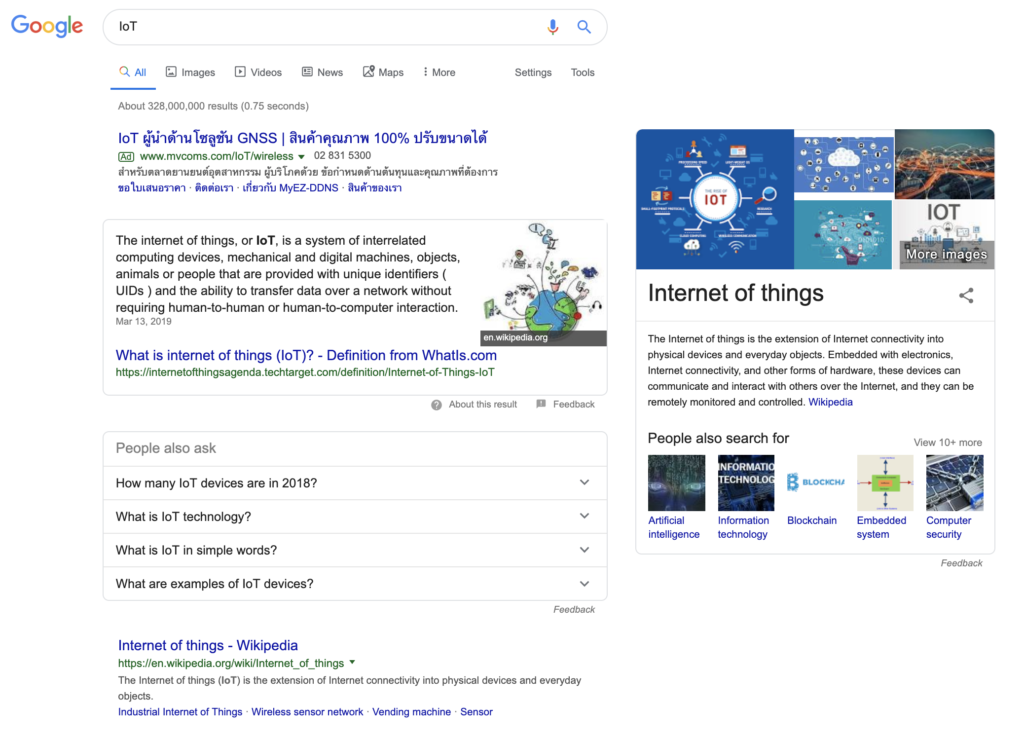Click the Ad badge icon

point(126,157)
